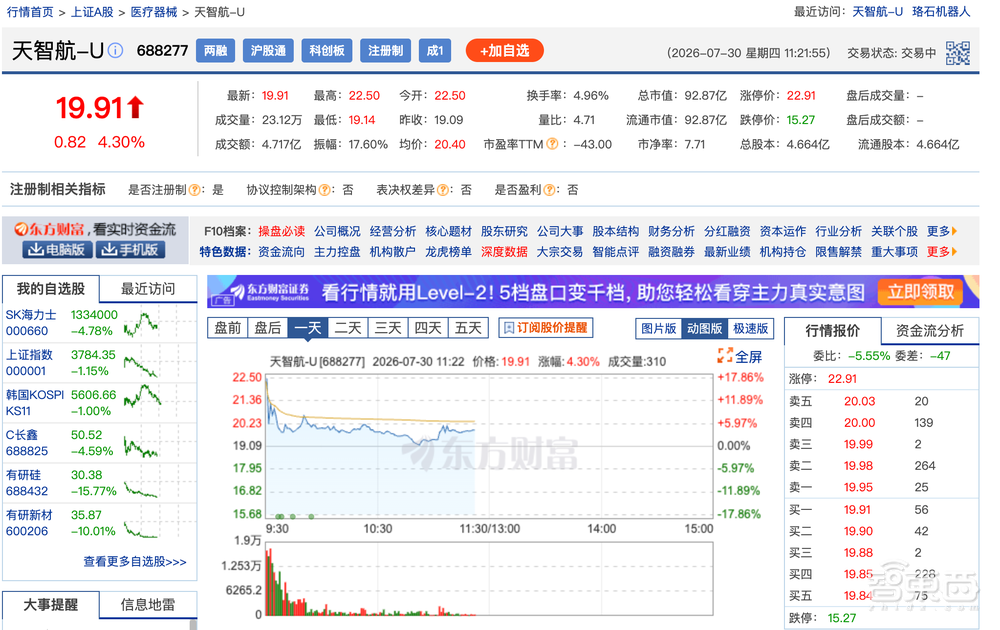The width and height of the screenshot is (1000, 630).
Task: Expand 更多 in the 特色数据 row
Action: tap(942, 252)
